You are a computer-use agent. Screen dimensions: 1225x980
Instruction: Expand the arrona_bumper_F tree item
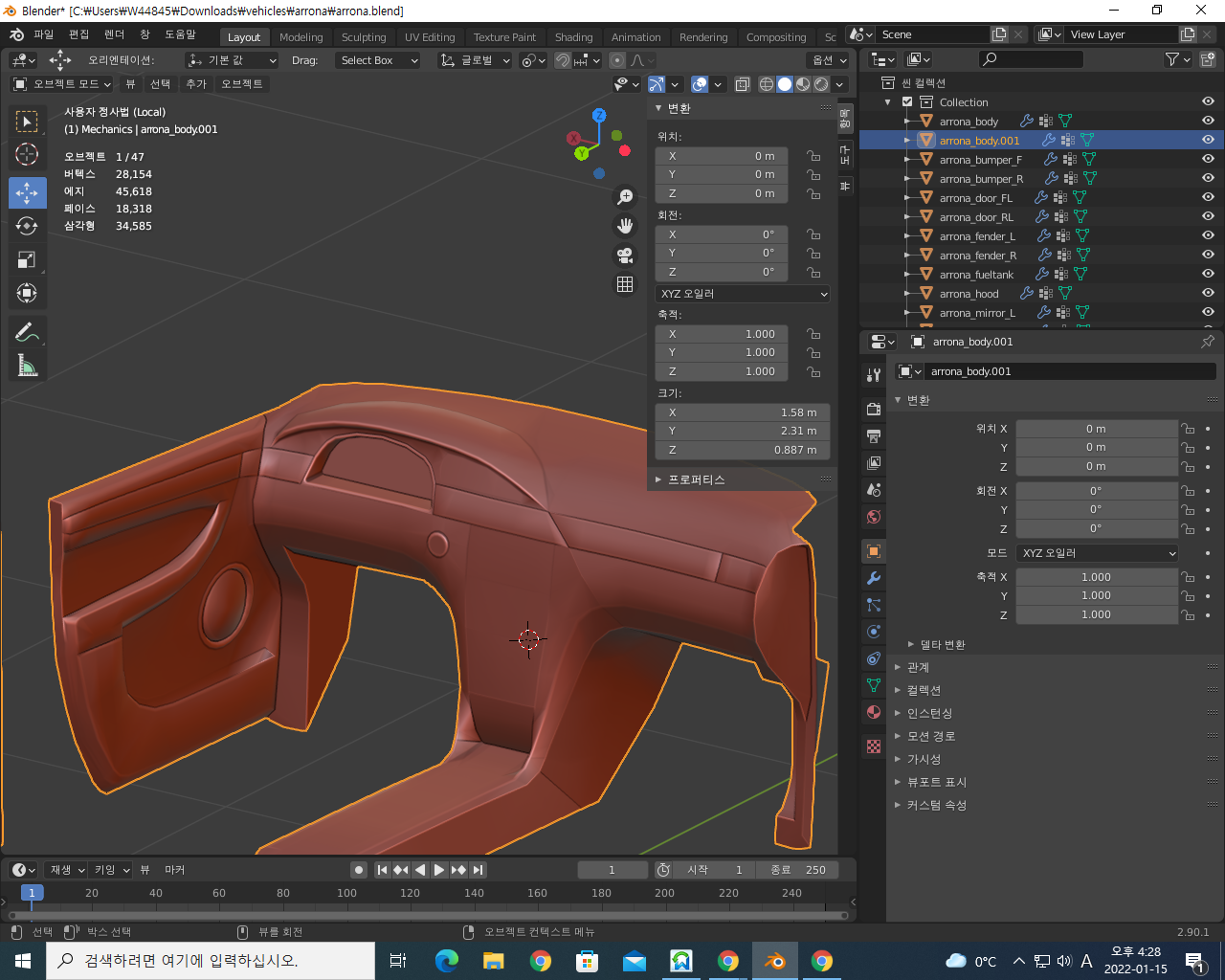(x=907, y=160)
